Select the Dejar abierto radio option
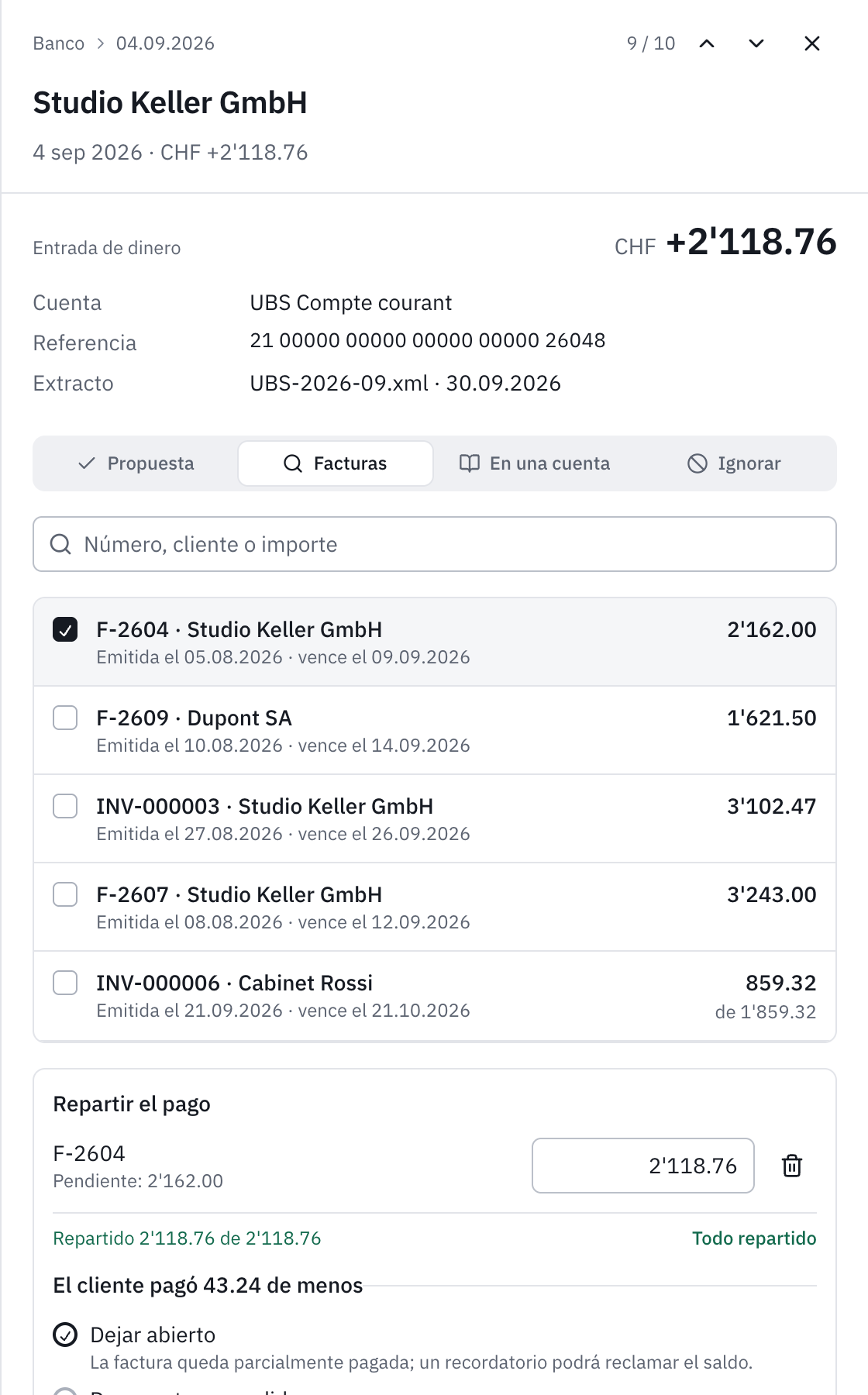This screenshot has height=1395, width=868. pyautogui.click(x=65, y=1335)
